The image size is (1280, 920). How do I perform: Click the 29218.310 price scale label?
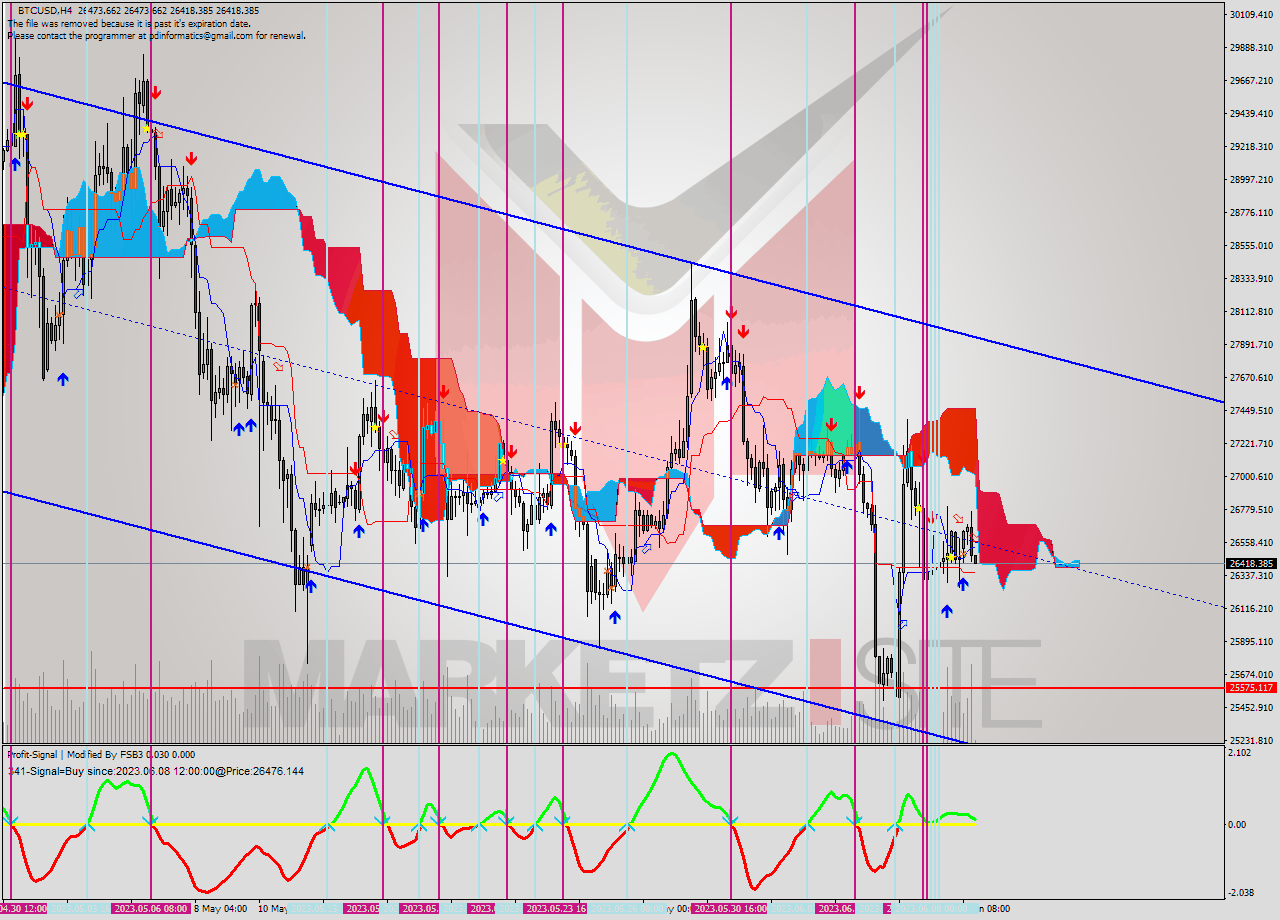coord(1251,146)
